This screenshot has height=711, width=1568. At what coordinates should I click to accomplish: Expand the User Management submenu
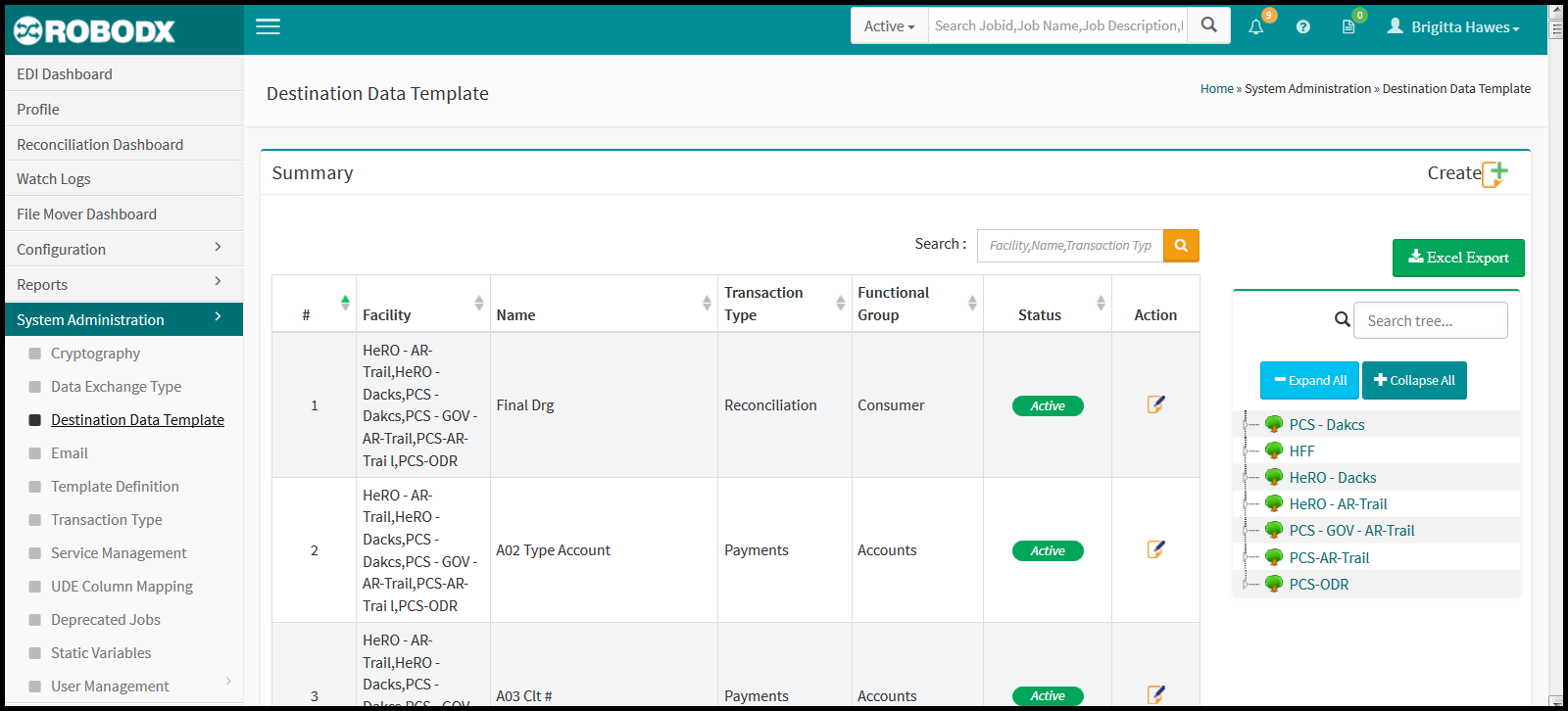228,682
